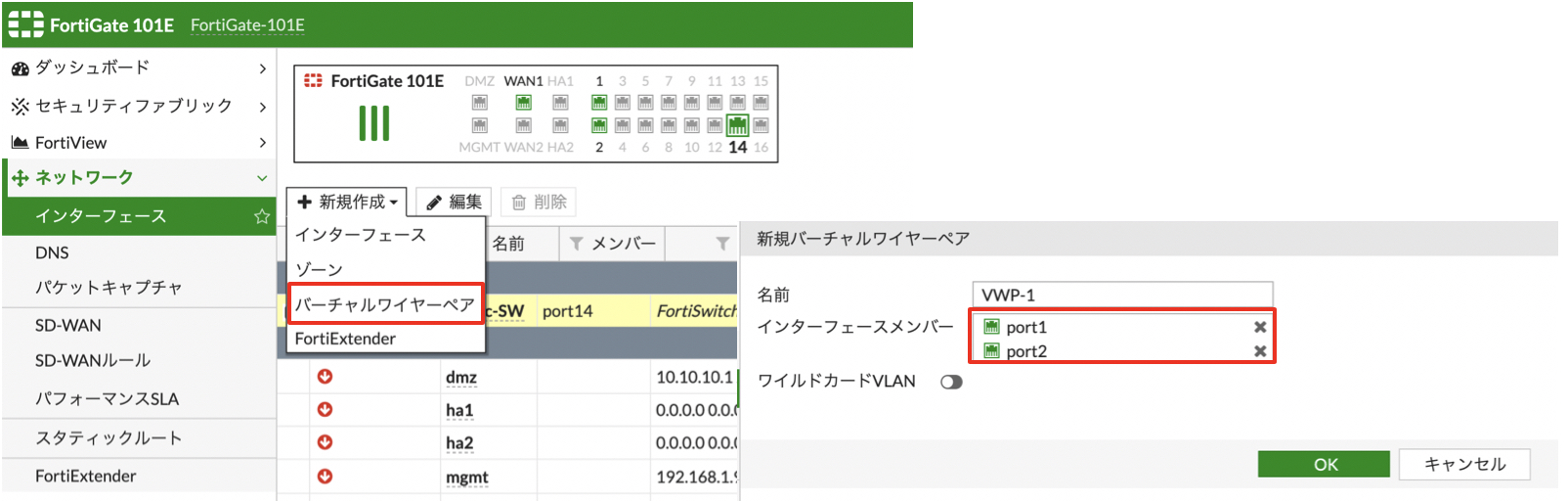The width and height of the screenshot is (1568, 501).
Task: Open FortiExtender sidebar page
Action: (86, 476)
